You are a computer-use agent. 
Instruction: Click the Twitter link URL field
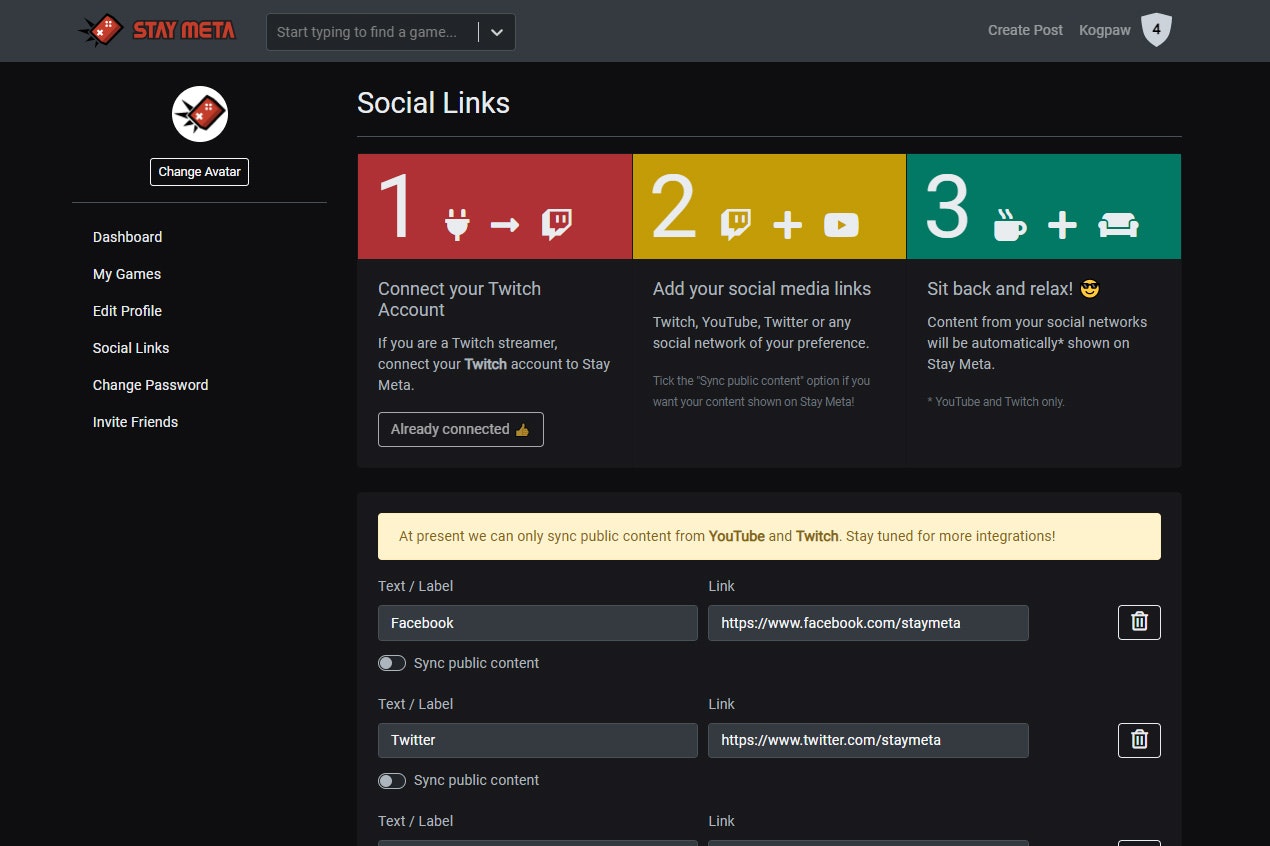(868, 740)
